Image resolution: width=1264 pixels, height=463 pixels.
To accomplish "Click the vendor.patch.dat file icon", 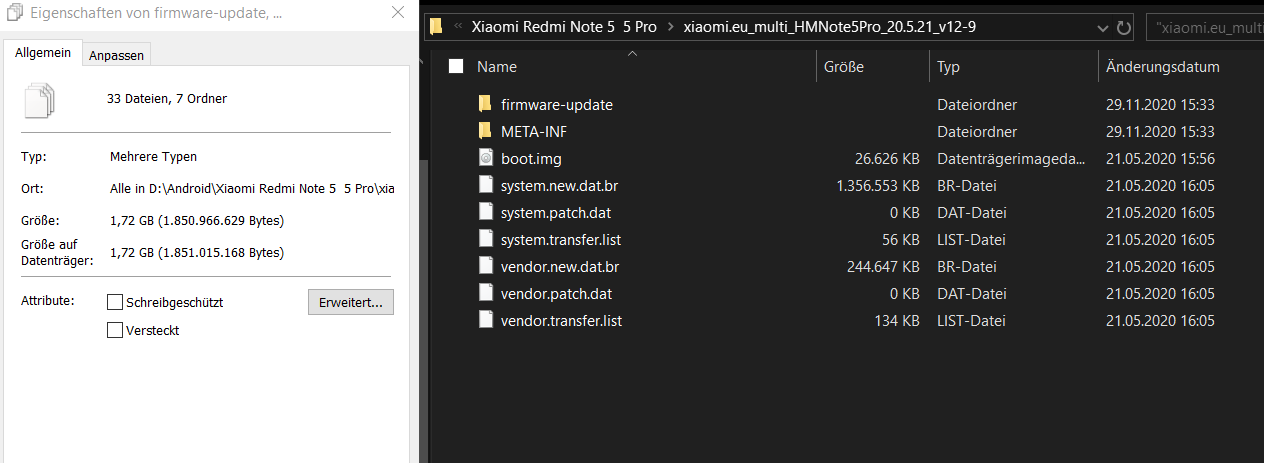I will pyautogui.click(x=485, y=293).
